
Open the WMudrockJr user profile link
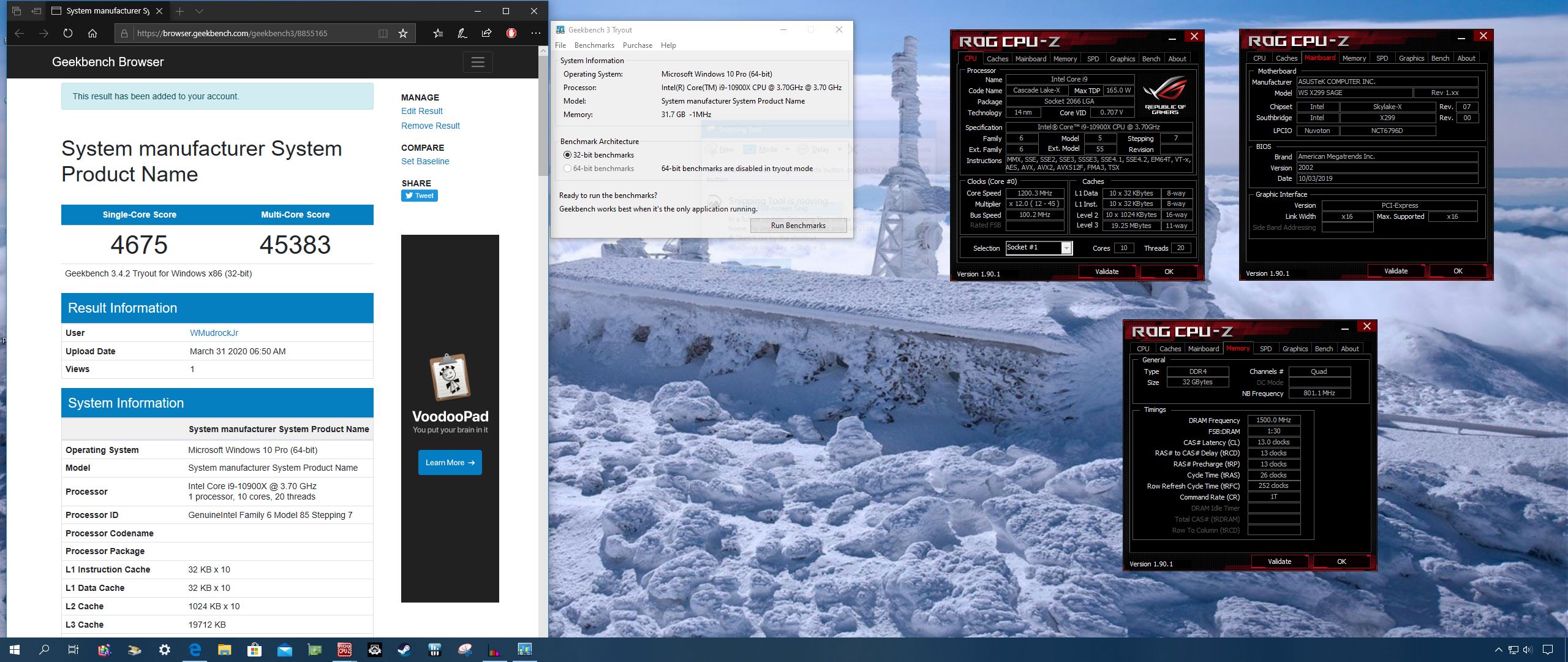coord(214,333)
